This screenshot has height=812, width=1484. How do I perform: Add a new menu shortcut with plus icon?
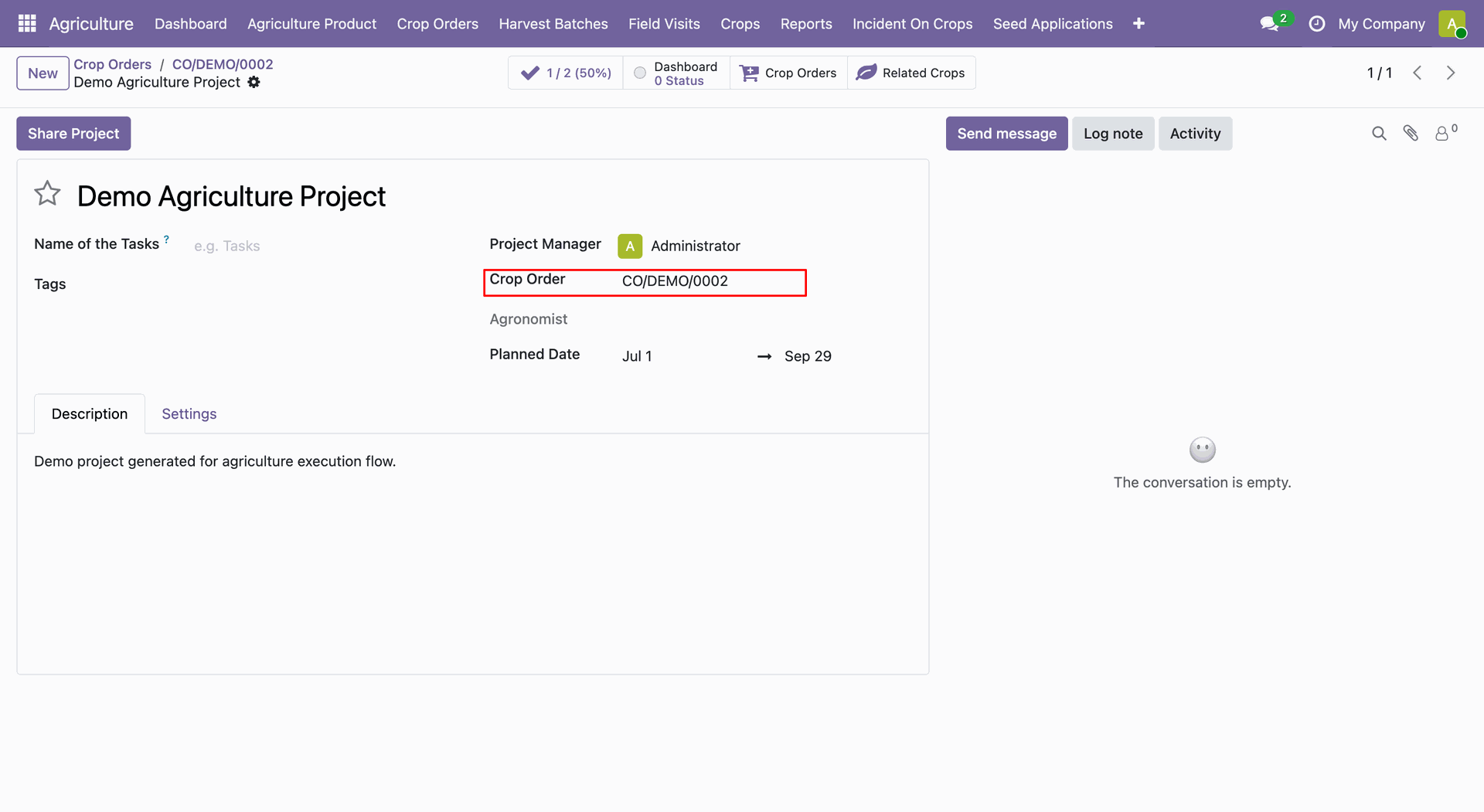1139,24
